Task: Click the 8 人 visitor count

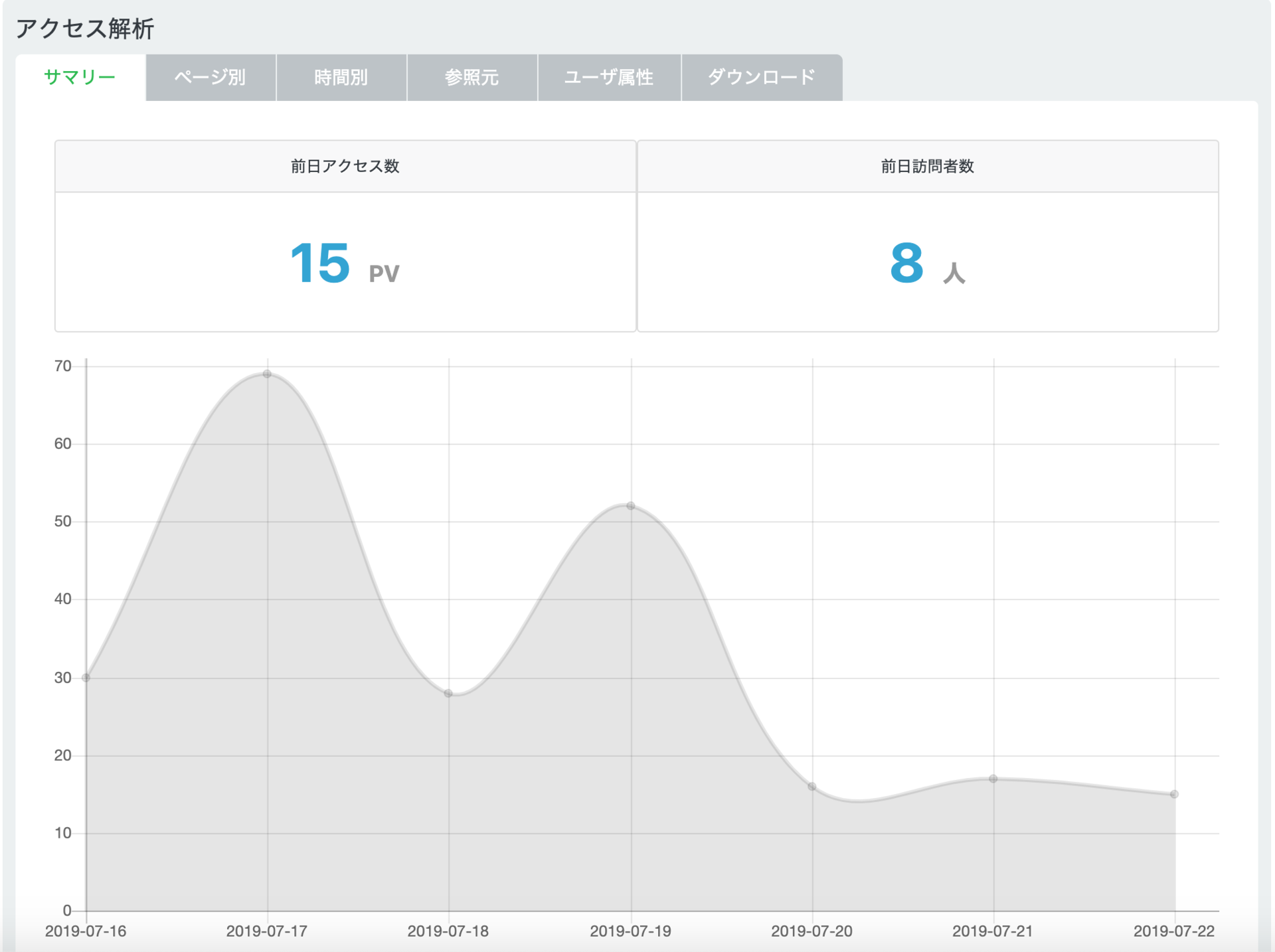Action: [x=928, y=264]
